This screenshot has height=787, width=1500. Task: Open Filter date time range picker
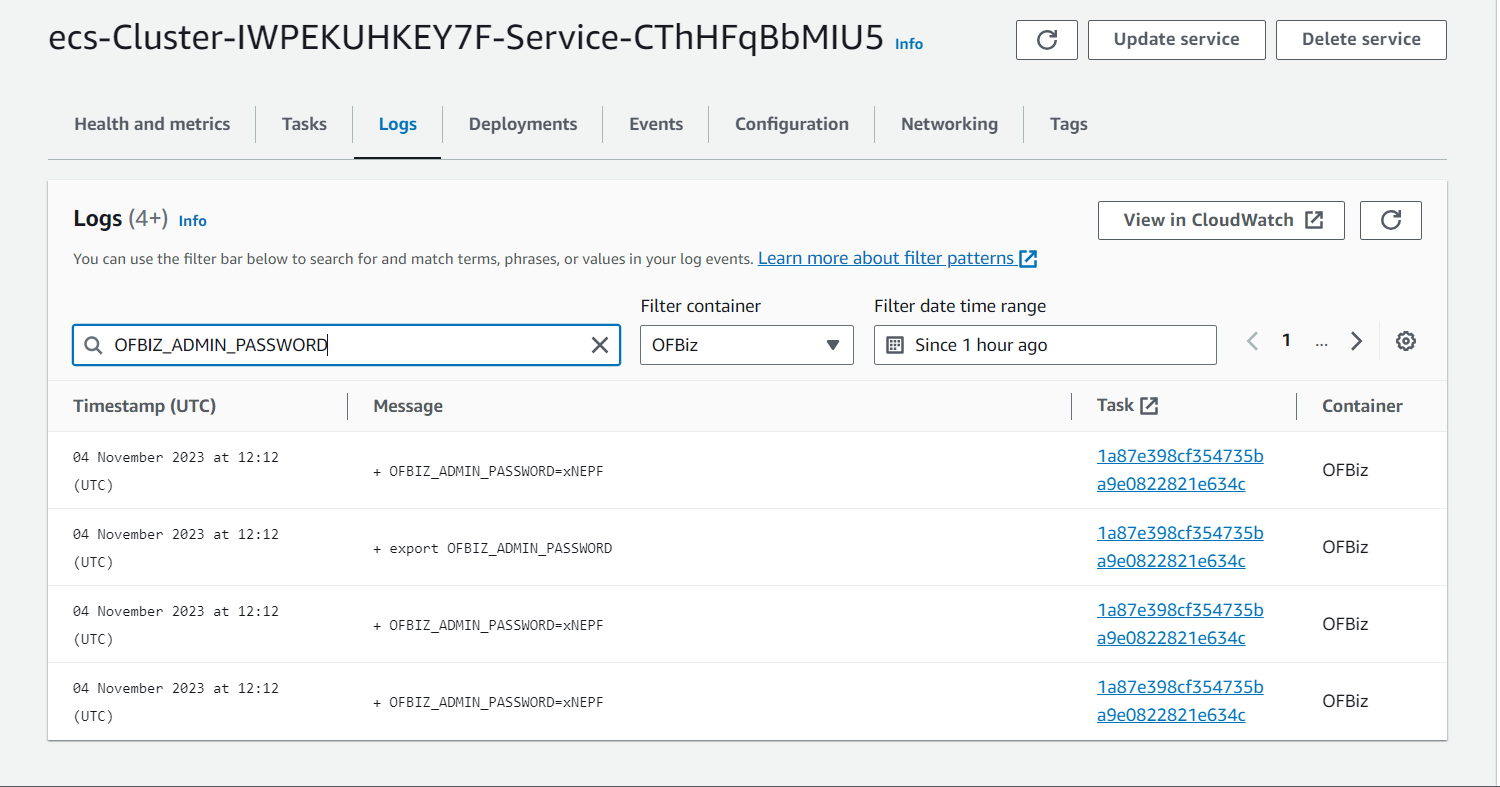[x=1045, y=345]
